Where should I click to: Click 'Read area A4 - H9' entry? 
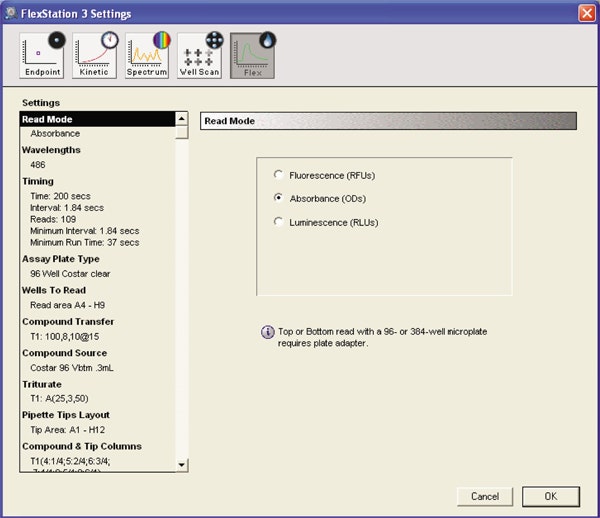click(67, 305)
